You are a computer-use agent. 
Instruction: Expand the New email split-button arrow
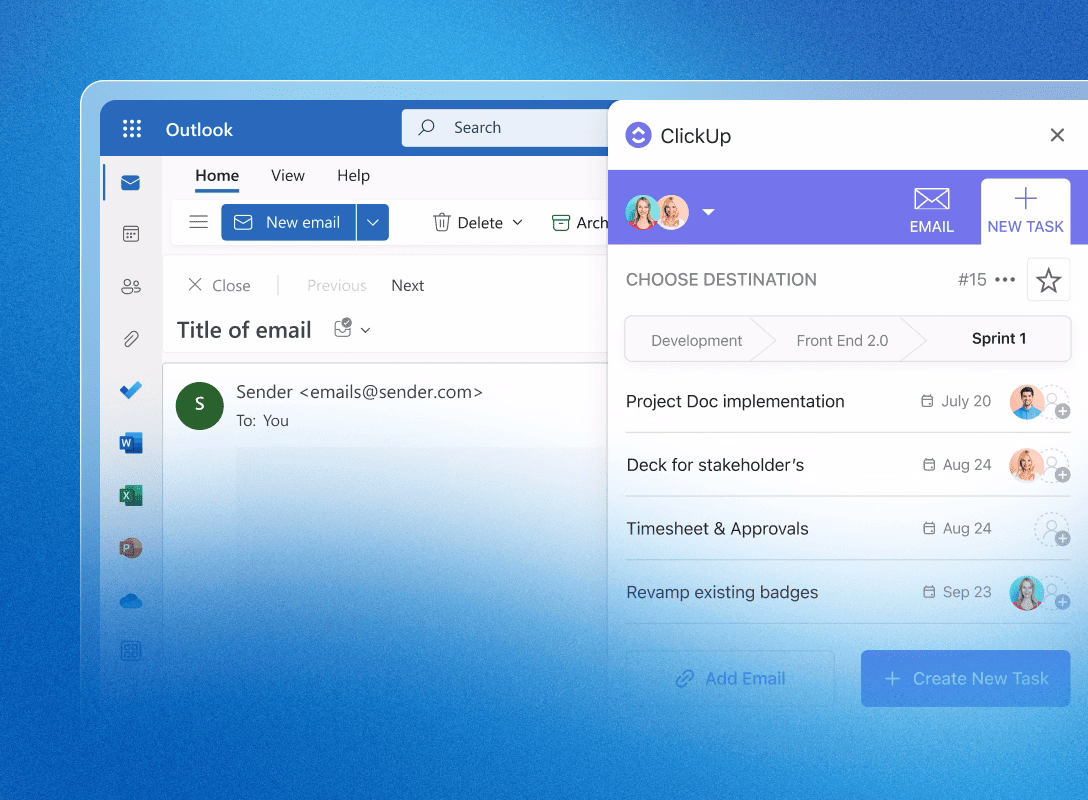[x=373, y=222]
